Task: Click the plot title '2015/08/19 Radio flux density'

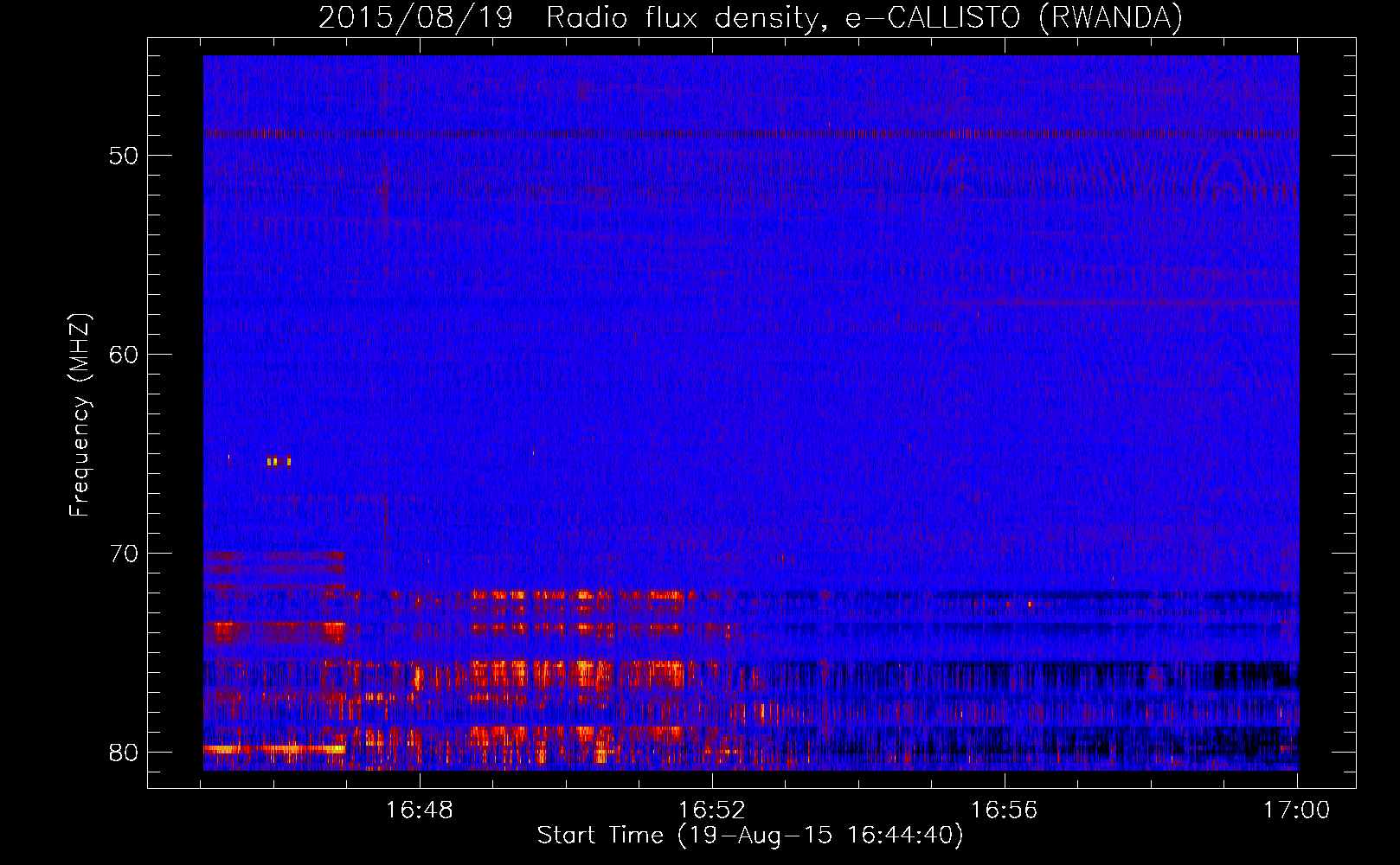Action: click(x=750, y=17)
